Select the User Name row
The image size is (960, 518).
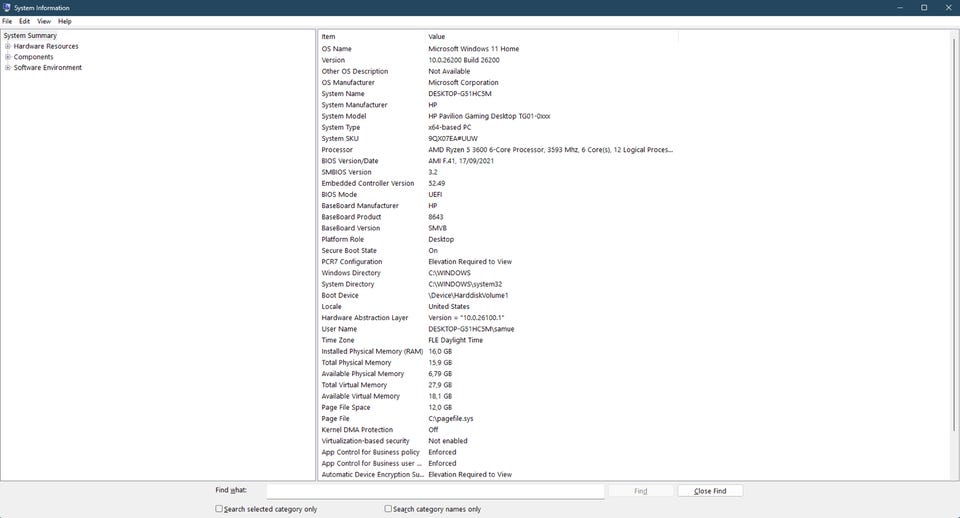pos(498,329)
